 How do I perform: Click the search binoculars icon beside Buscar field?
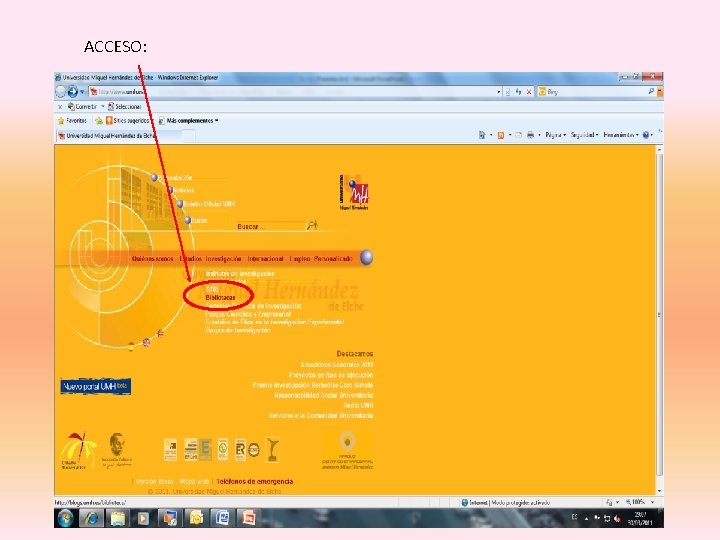click(x=312, y=225)
